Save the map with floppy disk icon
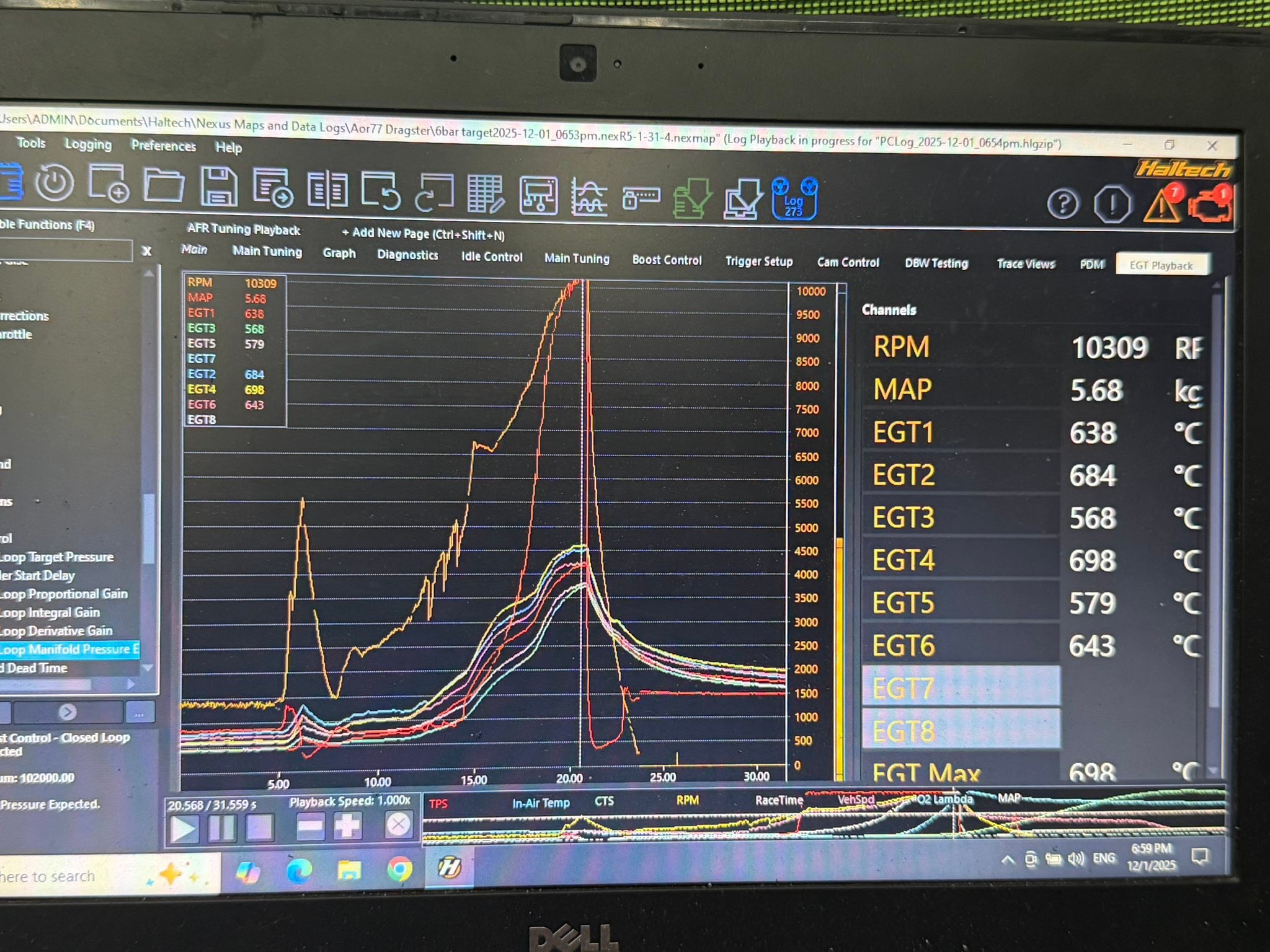Screen dimensions: 1270x952 219,187
